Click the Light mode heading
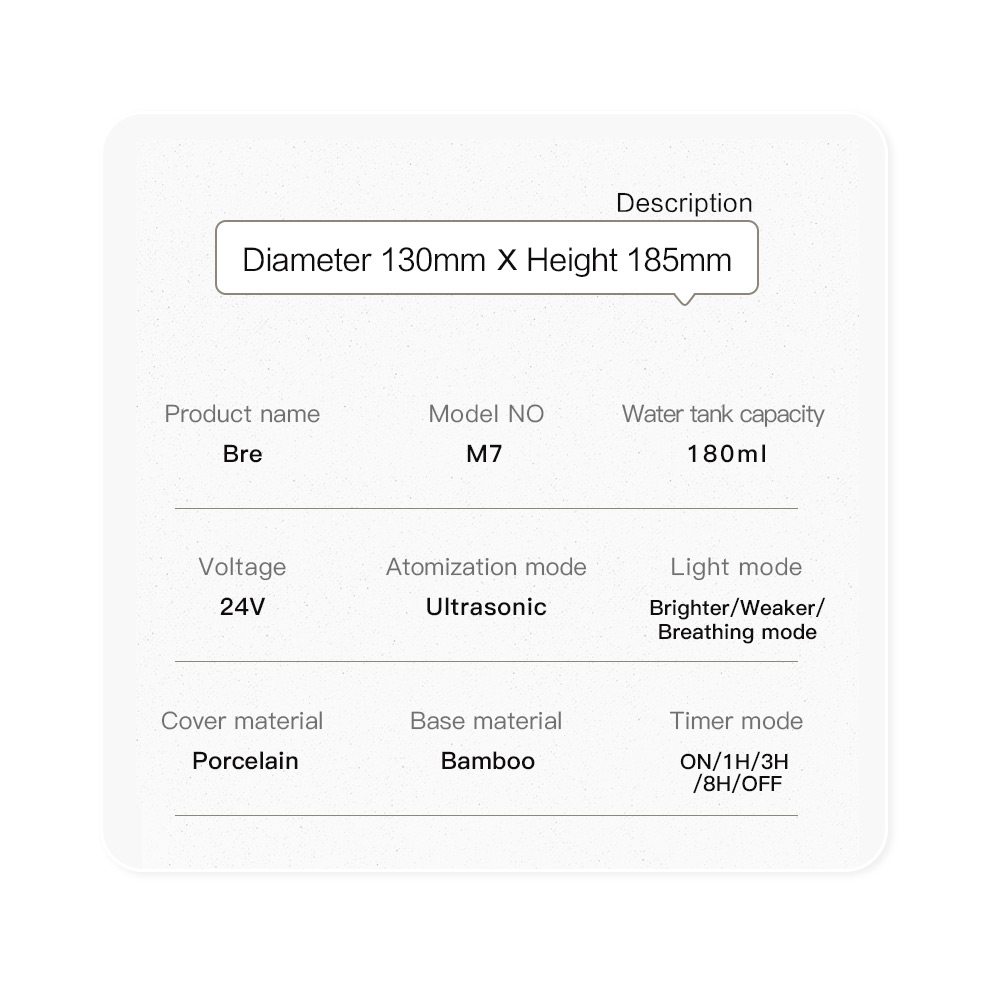Image resolution: width=1000 pixels, height=1000 pixels. [736, 567]
